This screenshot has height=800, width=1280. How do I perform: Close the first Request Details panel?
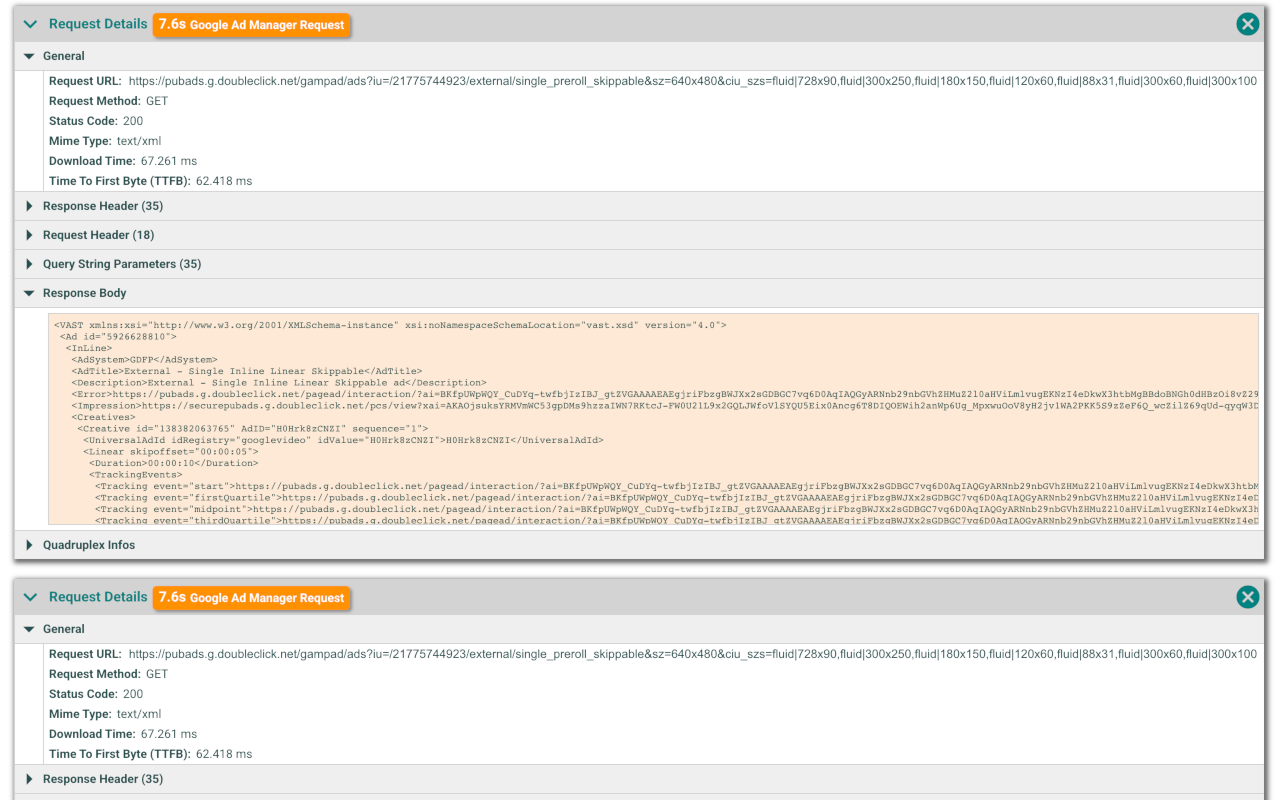click(1247, 24)
